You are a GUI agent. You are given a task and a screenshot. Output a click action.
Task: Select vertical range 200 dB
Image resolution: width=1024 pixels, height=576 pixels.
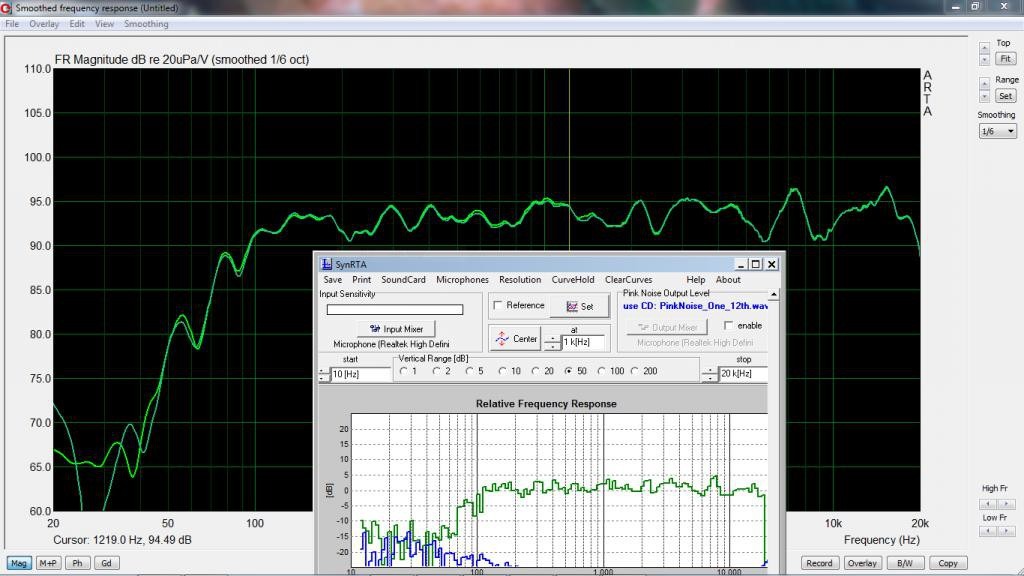click(x=634, y=371)
